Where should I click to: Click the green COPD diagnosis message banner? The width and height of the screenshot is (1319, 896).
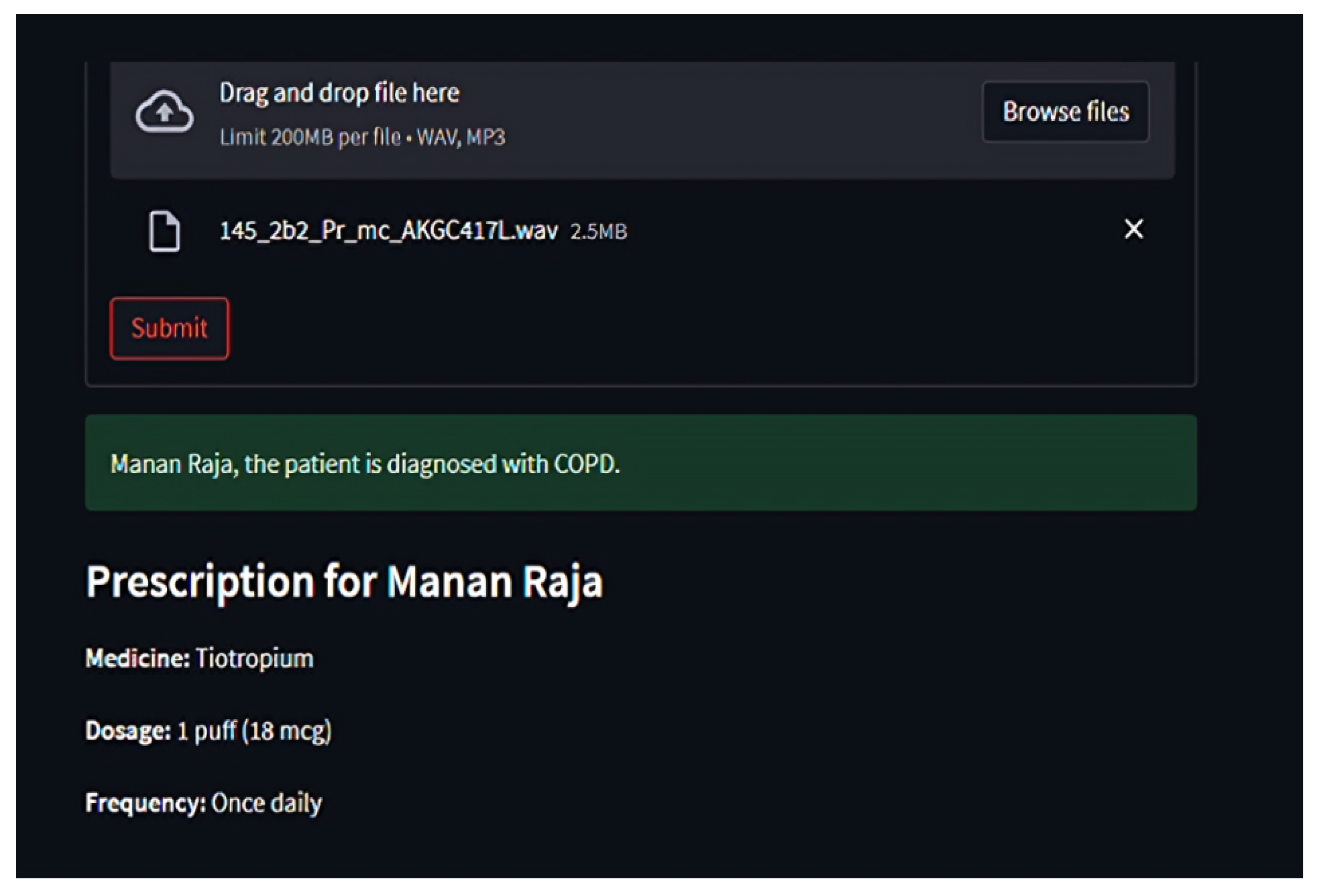coord(641,463)
